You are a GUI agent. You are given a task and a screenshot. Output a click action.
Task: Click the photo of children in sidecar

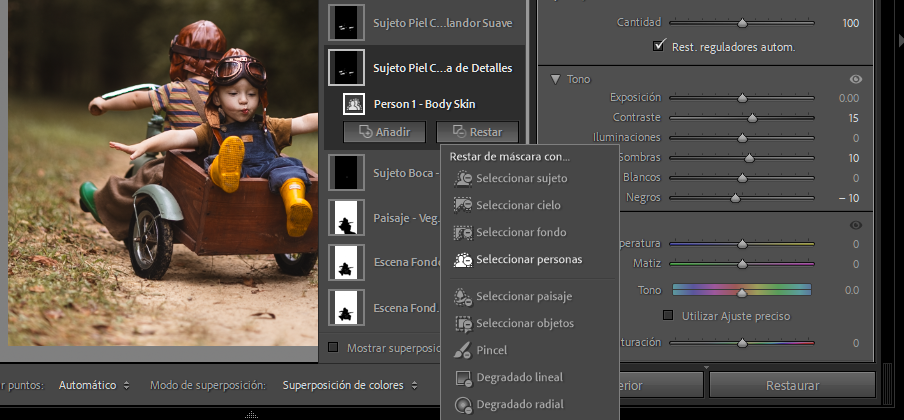click(163, 172)
